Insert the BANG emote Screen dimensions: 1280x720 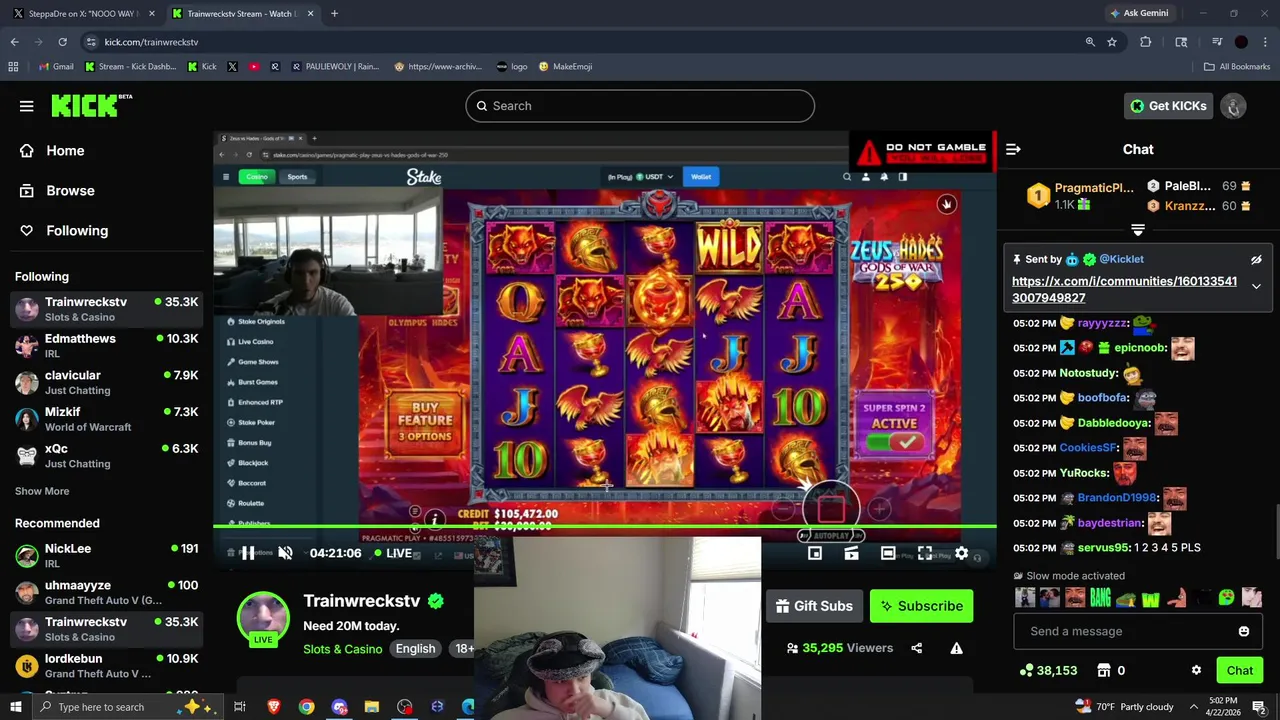click(x=1100, y=598)
